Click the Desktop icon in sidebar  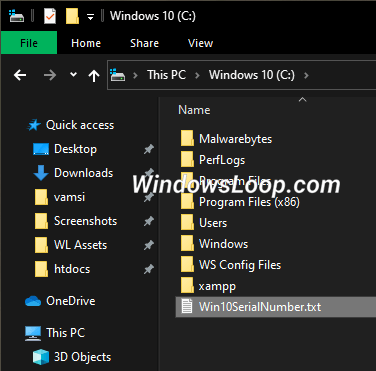41,149
